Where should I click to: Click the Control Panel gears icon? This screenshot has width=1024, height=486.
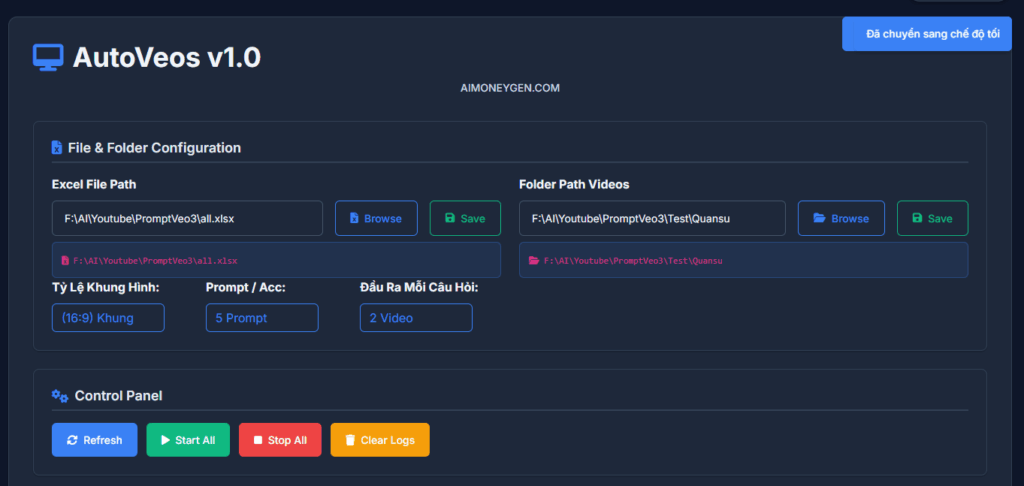[x=60, y=396]
